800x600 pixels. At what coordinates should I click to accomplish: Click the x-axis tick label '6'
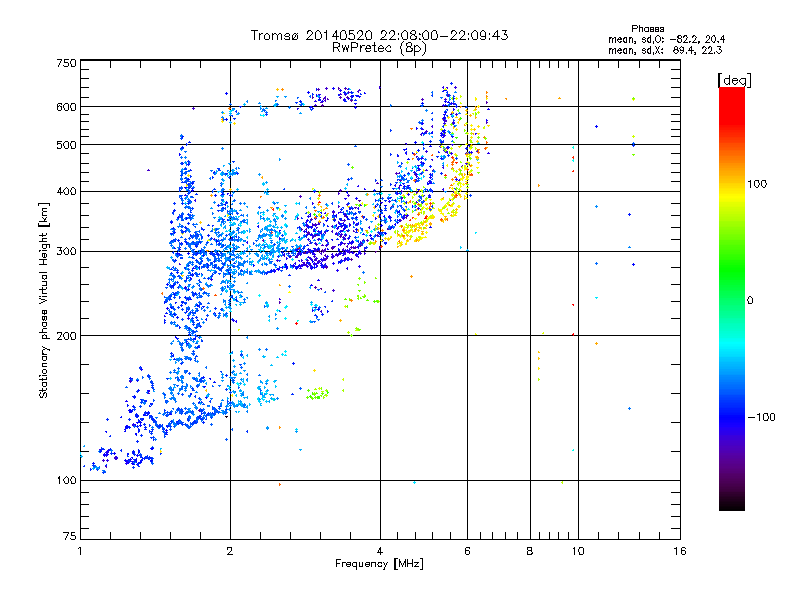pos(467,551)
